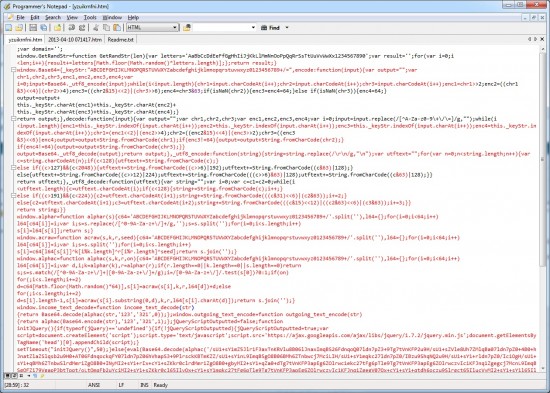Open the Search menu
550x393 pixels.
click(53, 17)
